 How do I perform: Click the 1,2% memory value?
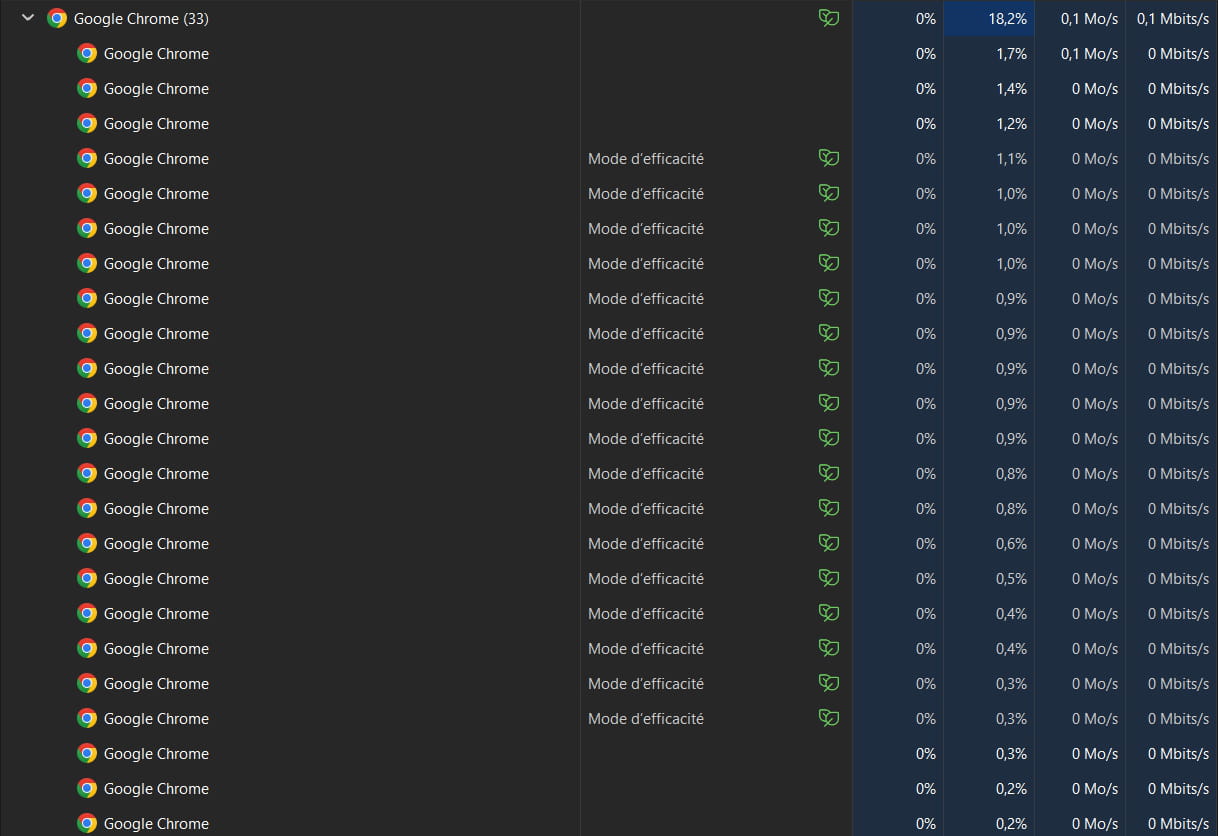[x=1011, y=124]
